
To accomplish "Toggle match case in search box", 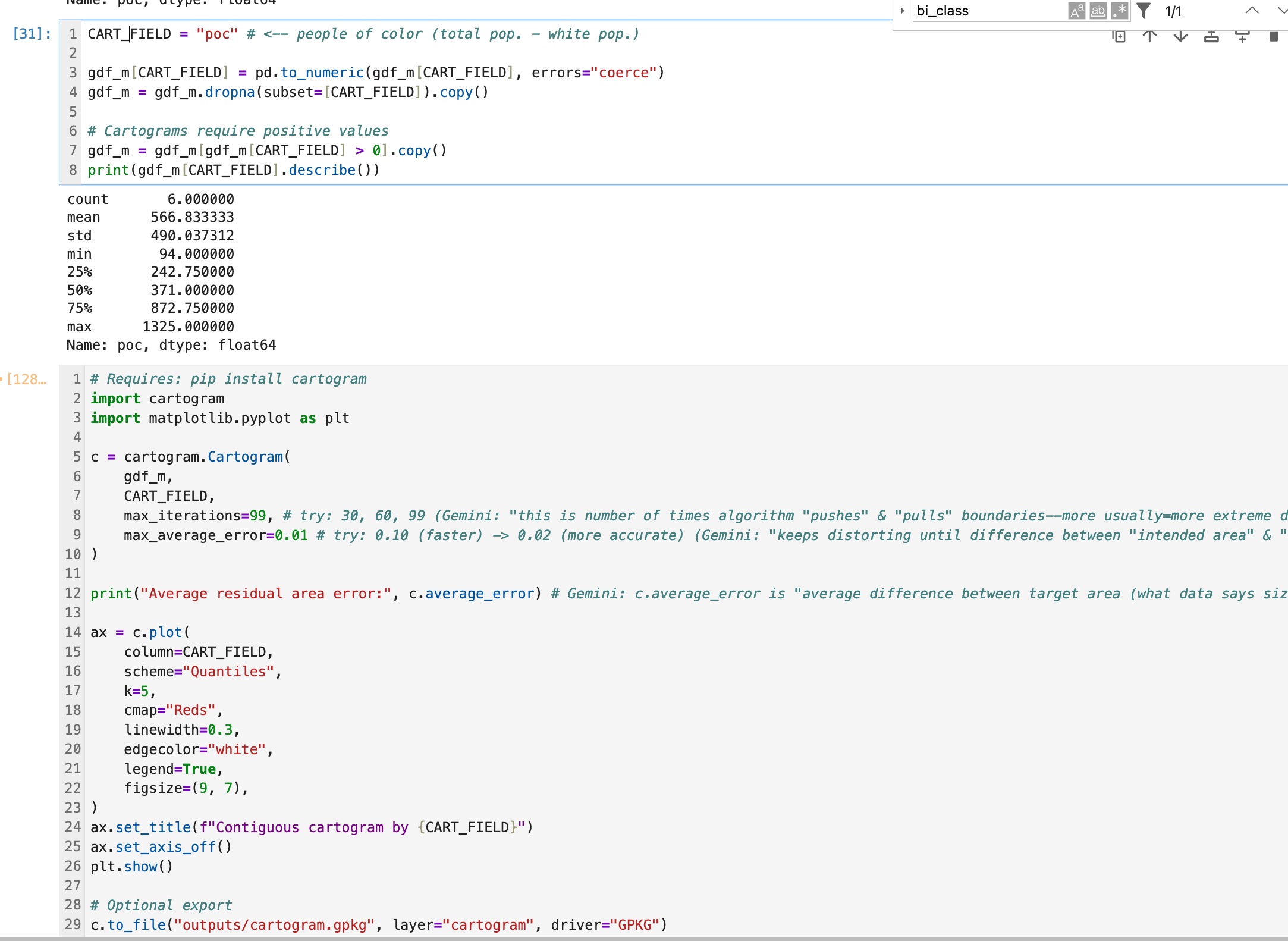I will (x=1076, y=11).
